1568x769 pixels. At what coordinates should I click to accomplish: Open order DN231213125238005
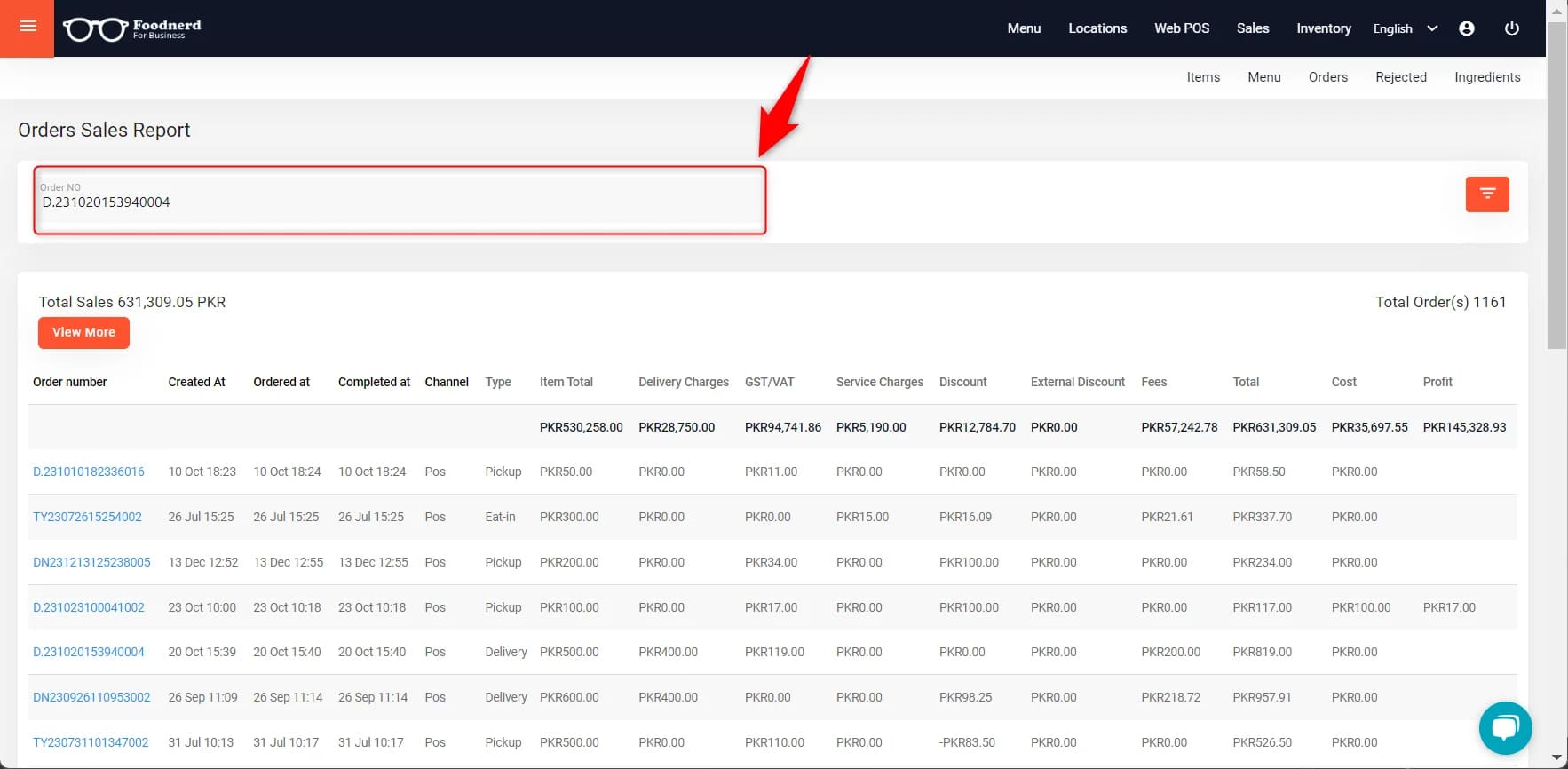click(x=91, y=562)
